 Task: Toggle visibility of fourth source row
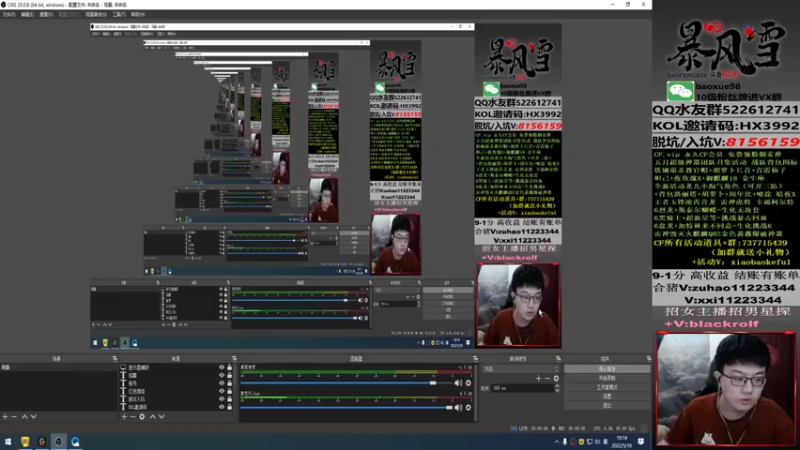tap(221, 391)
